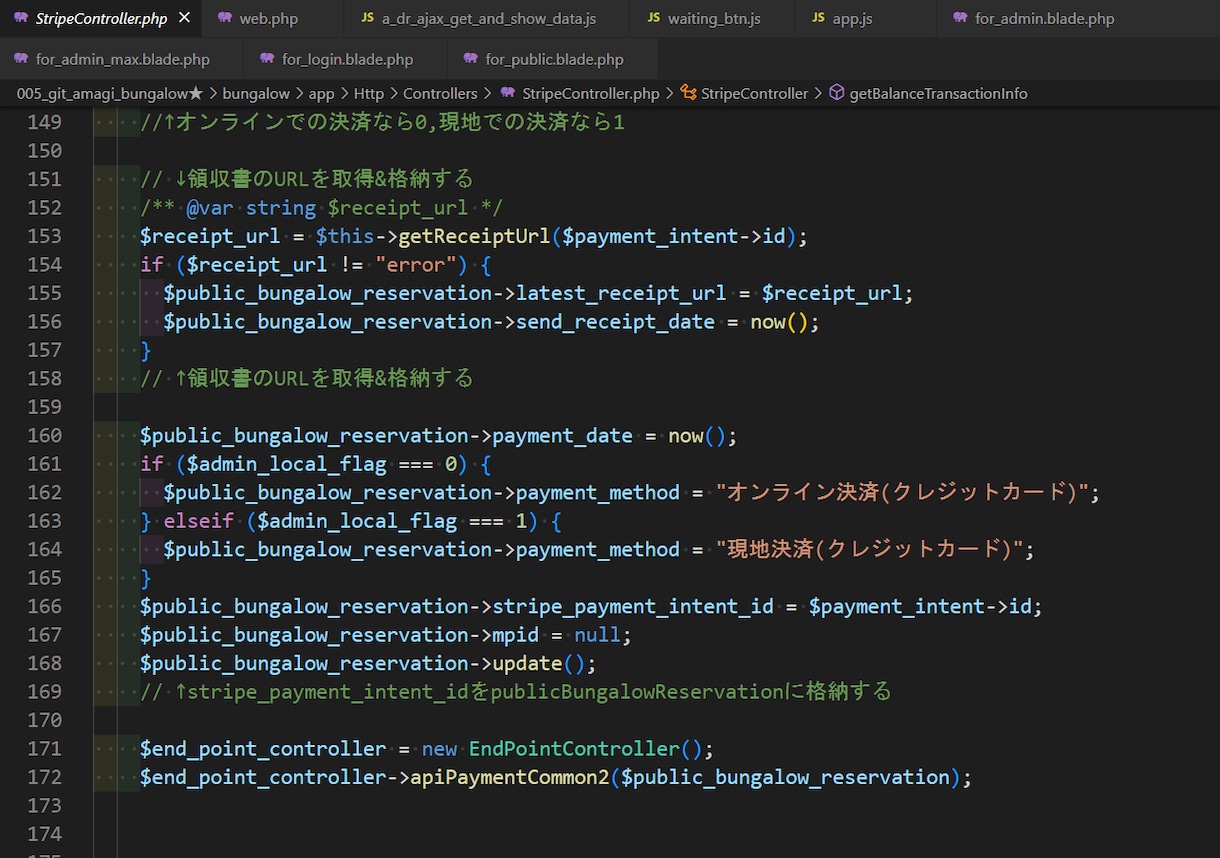Click apiPaymentCommon2 method call on line 172

click(510, 778)
